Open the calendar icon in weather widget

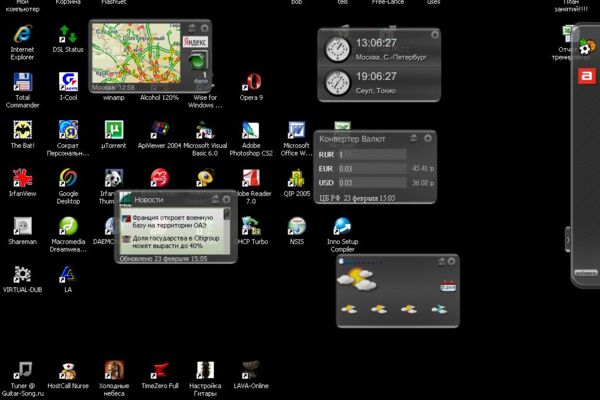pyautogui.click(x=448, y=286)
